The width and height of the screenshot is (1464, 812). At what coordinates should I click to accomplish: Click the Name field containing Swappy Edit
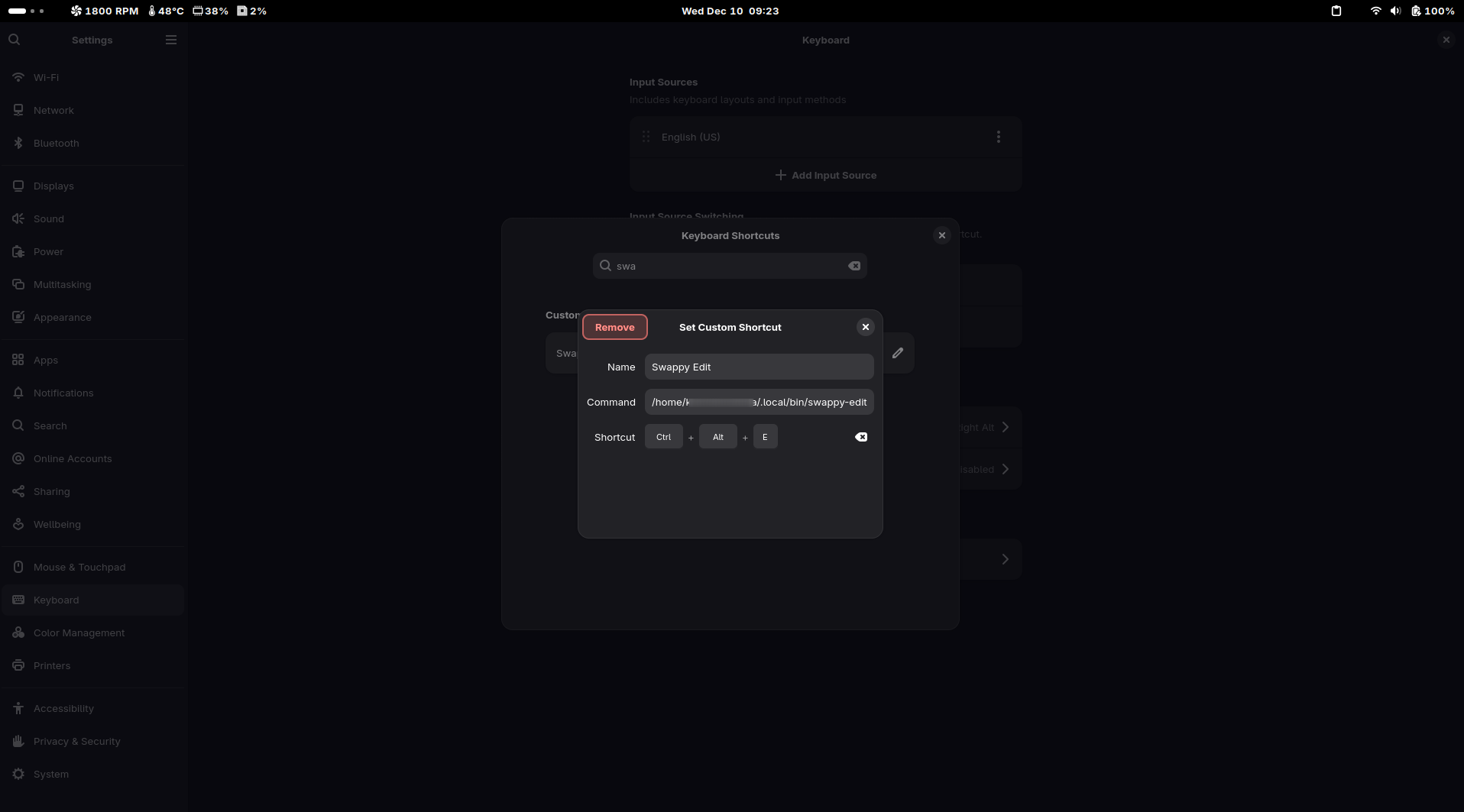tap(758, 367)
